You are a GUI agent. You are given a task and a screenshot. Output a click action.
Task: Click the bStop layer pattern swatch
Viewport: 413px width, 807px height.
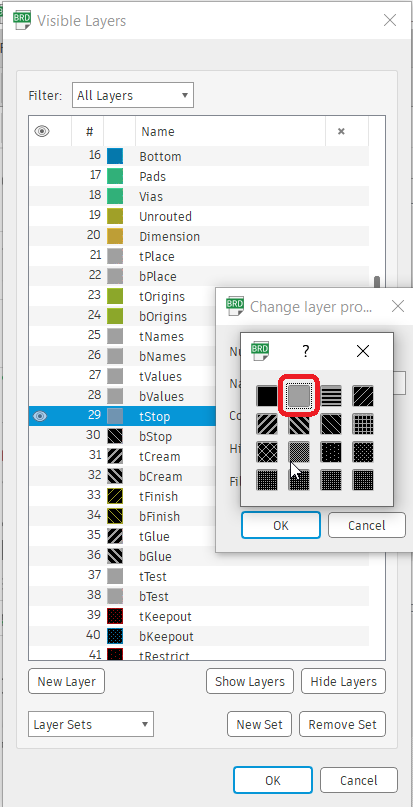coord(115,436)
